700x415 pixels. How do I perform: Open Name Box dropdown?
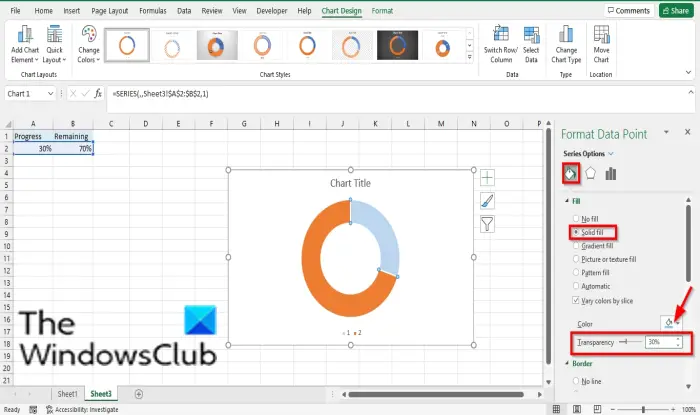pos(50,94)
